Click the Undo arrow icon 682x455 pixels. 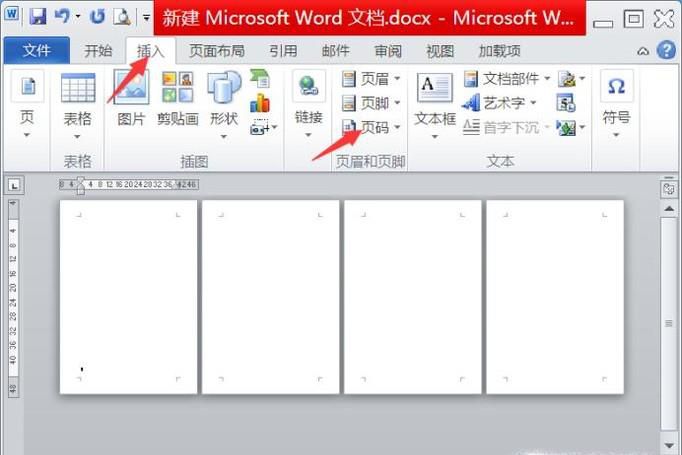[x=62, y=17]
